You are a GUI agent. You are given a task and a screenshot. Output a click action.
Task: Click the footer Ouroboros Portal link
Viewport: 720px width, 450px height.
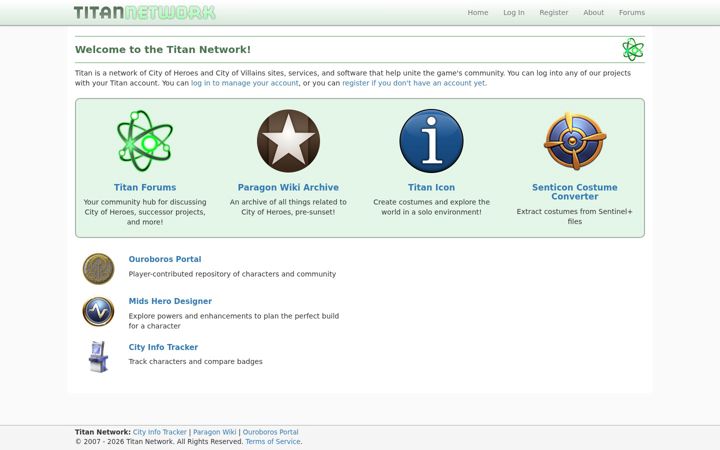[270, 432]
